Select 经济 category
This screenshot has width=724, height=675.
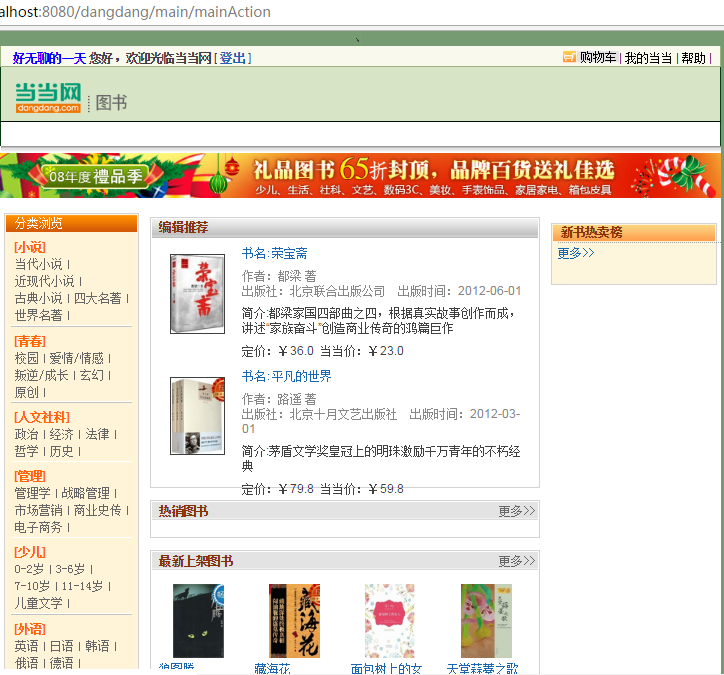pos(61,434)
